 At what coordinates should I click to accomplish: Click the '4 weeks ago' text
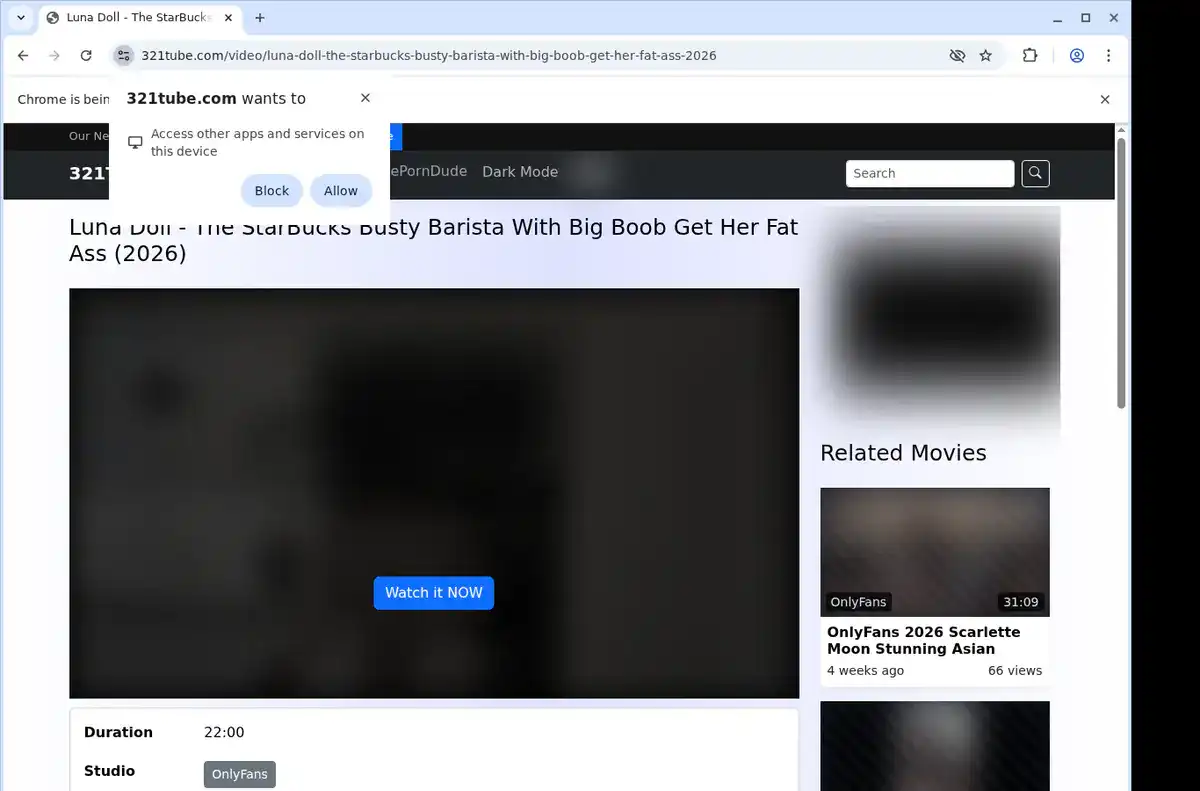click(865, 671)
